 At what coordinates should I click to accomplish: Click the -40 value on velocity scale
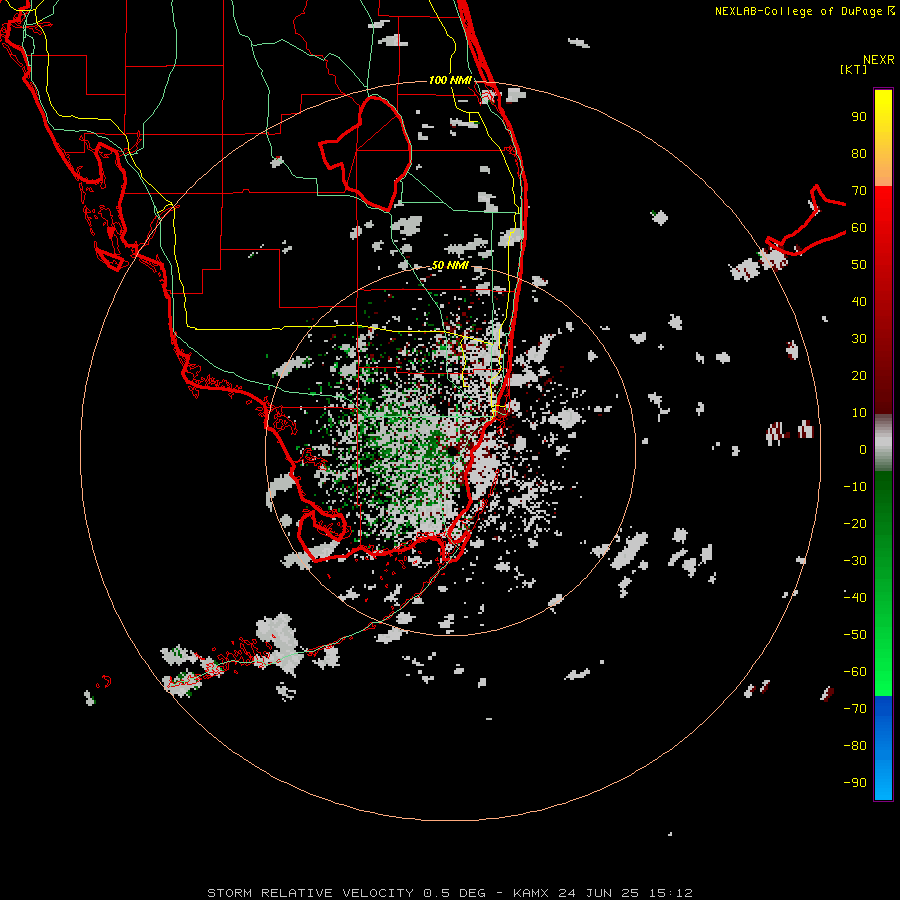(x=855, y=598)
